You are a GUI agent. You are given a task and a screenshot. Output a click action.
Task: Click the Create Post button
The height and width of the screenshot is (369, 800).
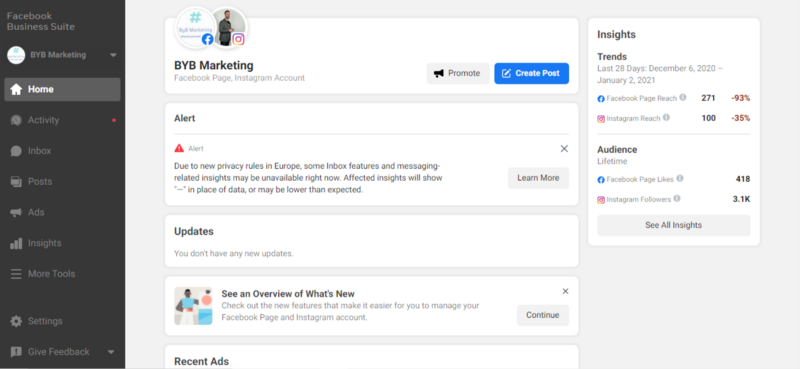pos(532,73)
